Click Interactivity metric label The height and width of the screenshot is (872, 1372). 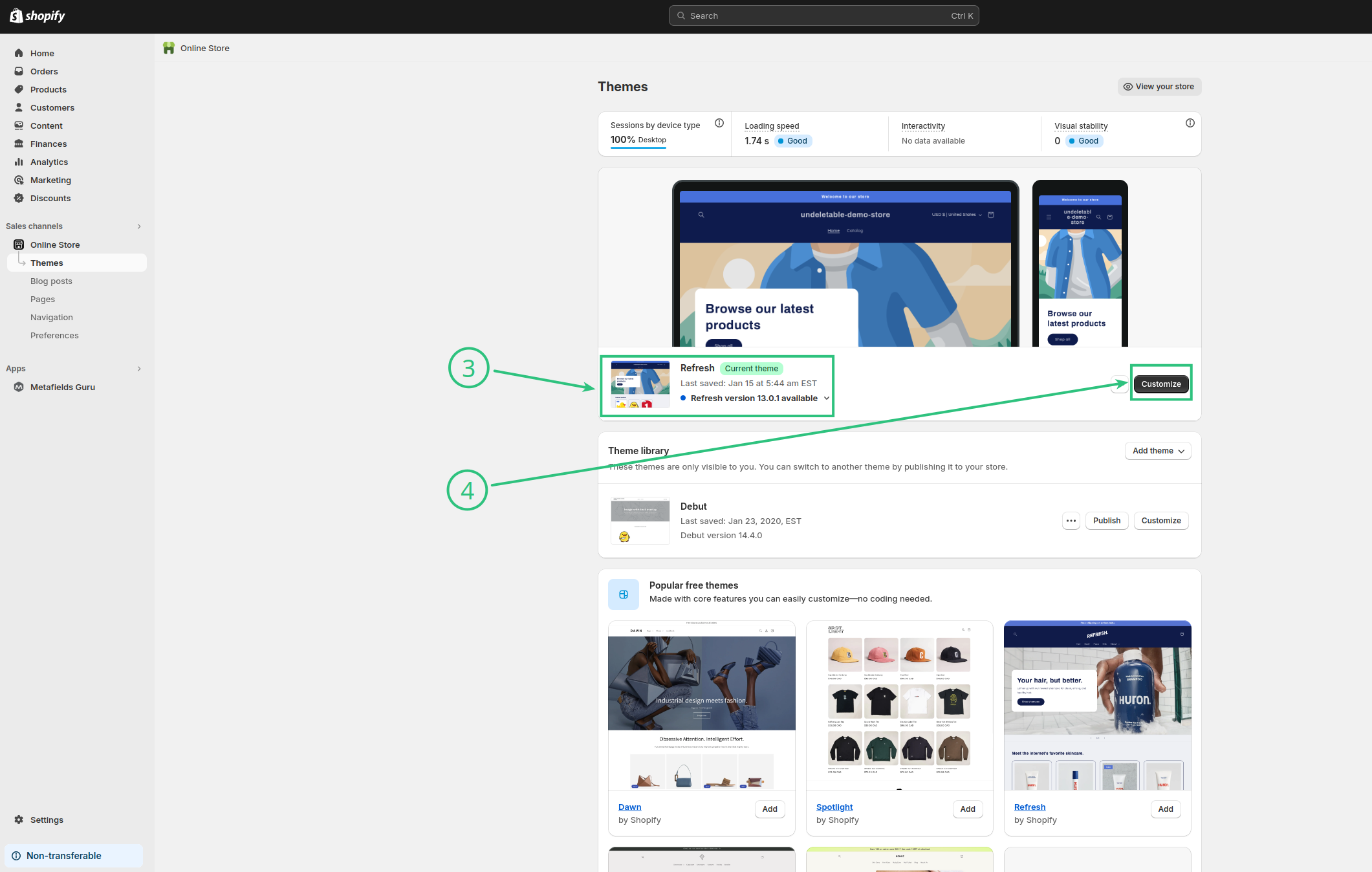[x=923, y=126]
